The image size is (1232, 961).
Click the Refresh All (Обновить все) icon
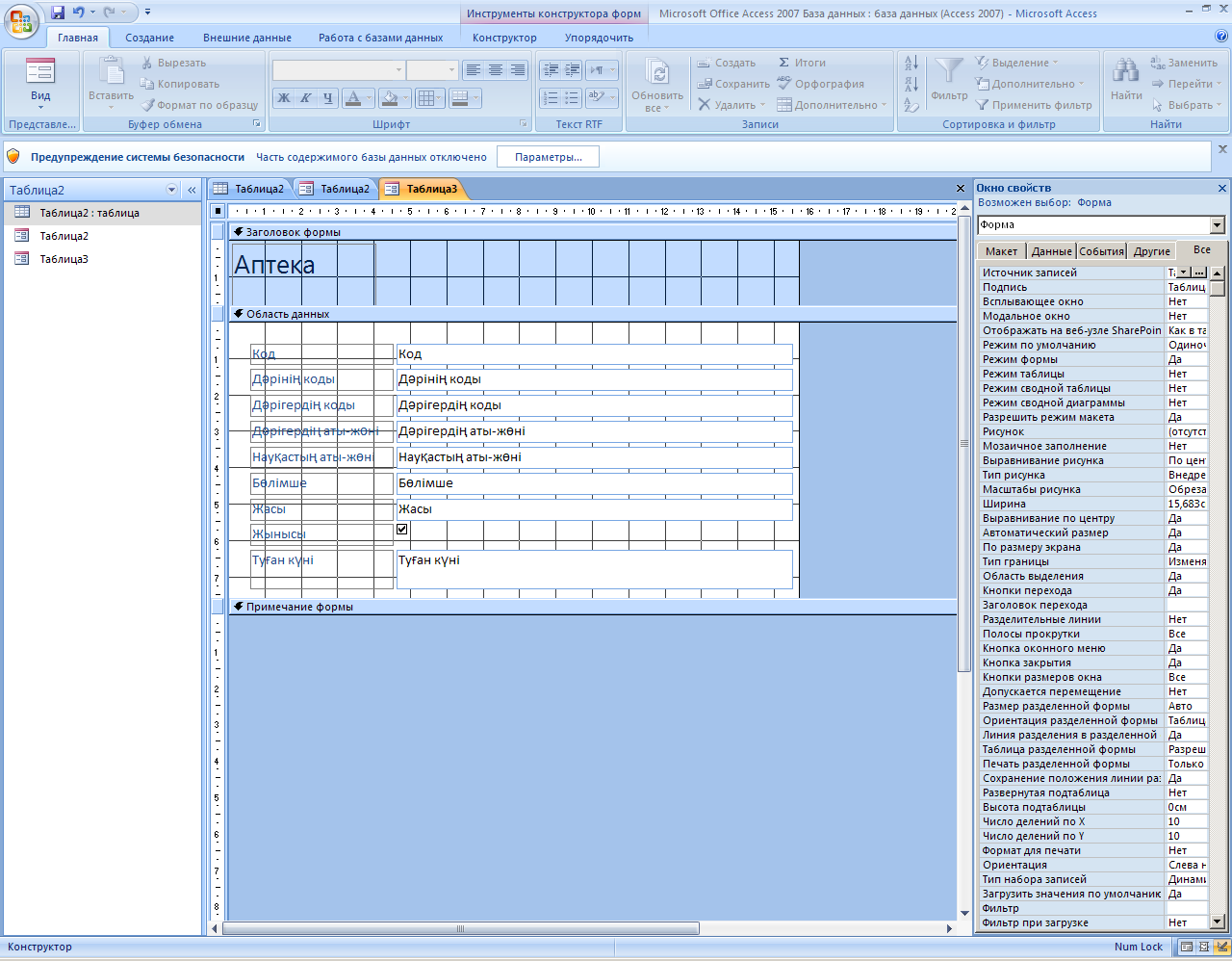click(657, 74)
